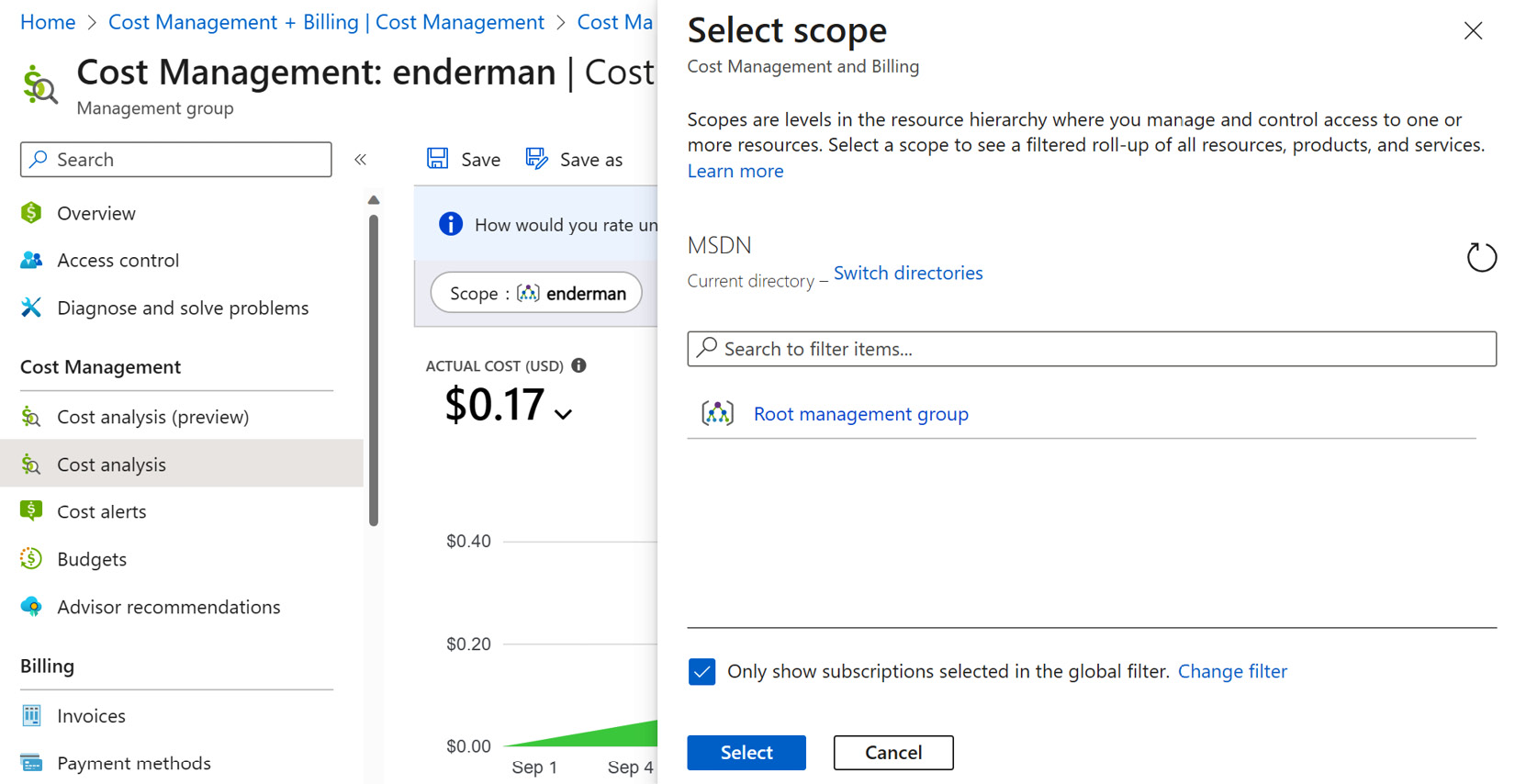This screenshot has width=1515, height=784.
Task: Click the Save toolbar button
Action: (x=464, y=159)
